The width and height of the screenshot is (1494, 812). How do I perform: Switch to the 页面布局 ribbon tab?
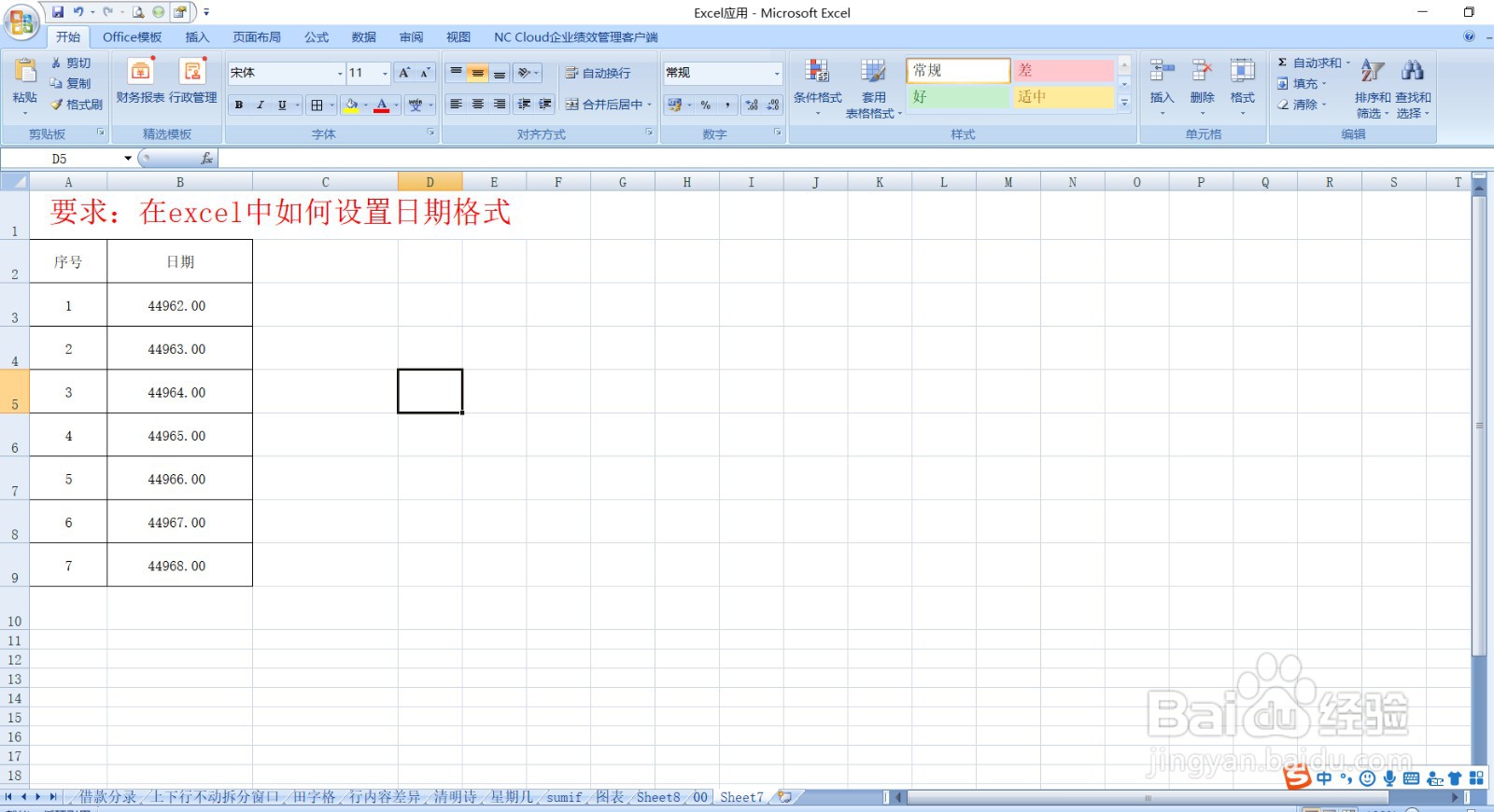(x=257, y=37)
